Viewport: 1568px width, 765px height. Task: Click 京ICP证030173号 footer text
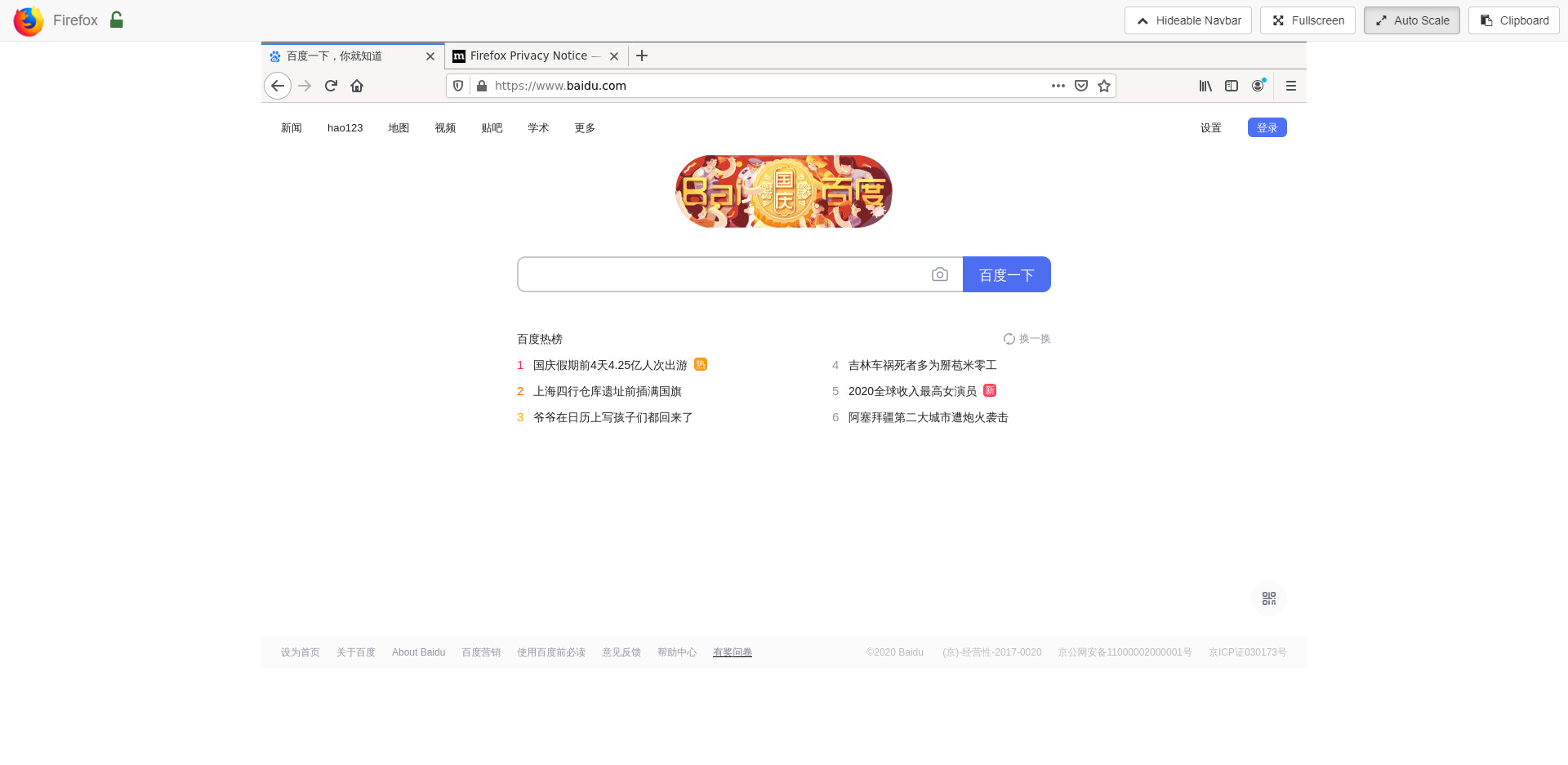pos(1248,652)
